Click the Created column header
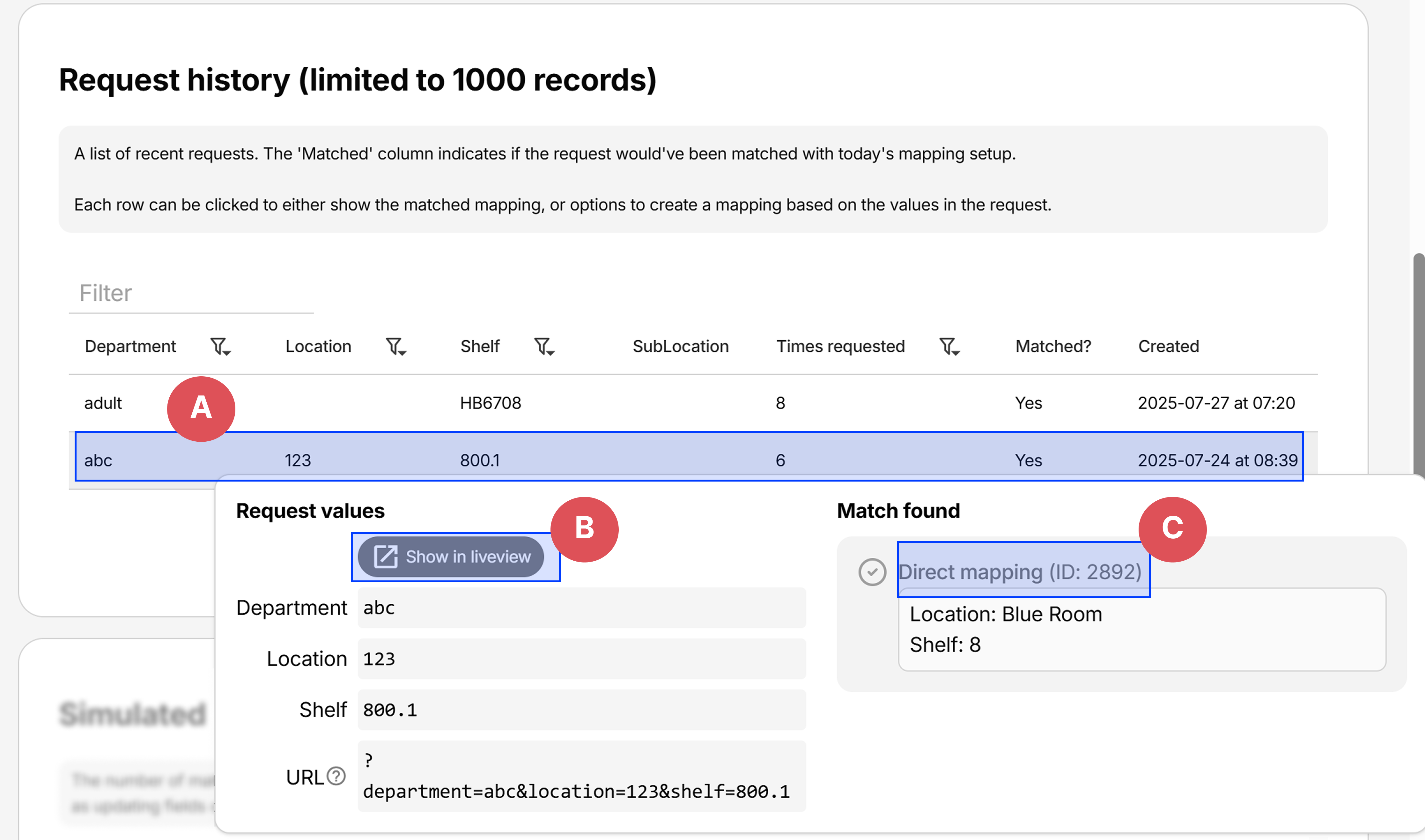Image resolution: width=1425 pixels, height=840 pixels. (x=1168, y=346)
